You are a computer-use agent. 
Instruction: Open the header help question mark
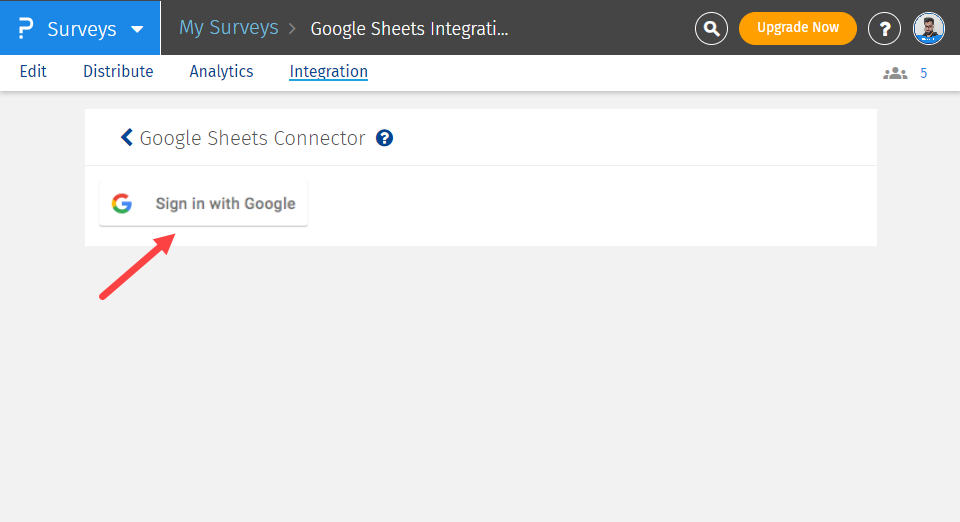[x=884, y=29]
